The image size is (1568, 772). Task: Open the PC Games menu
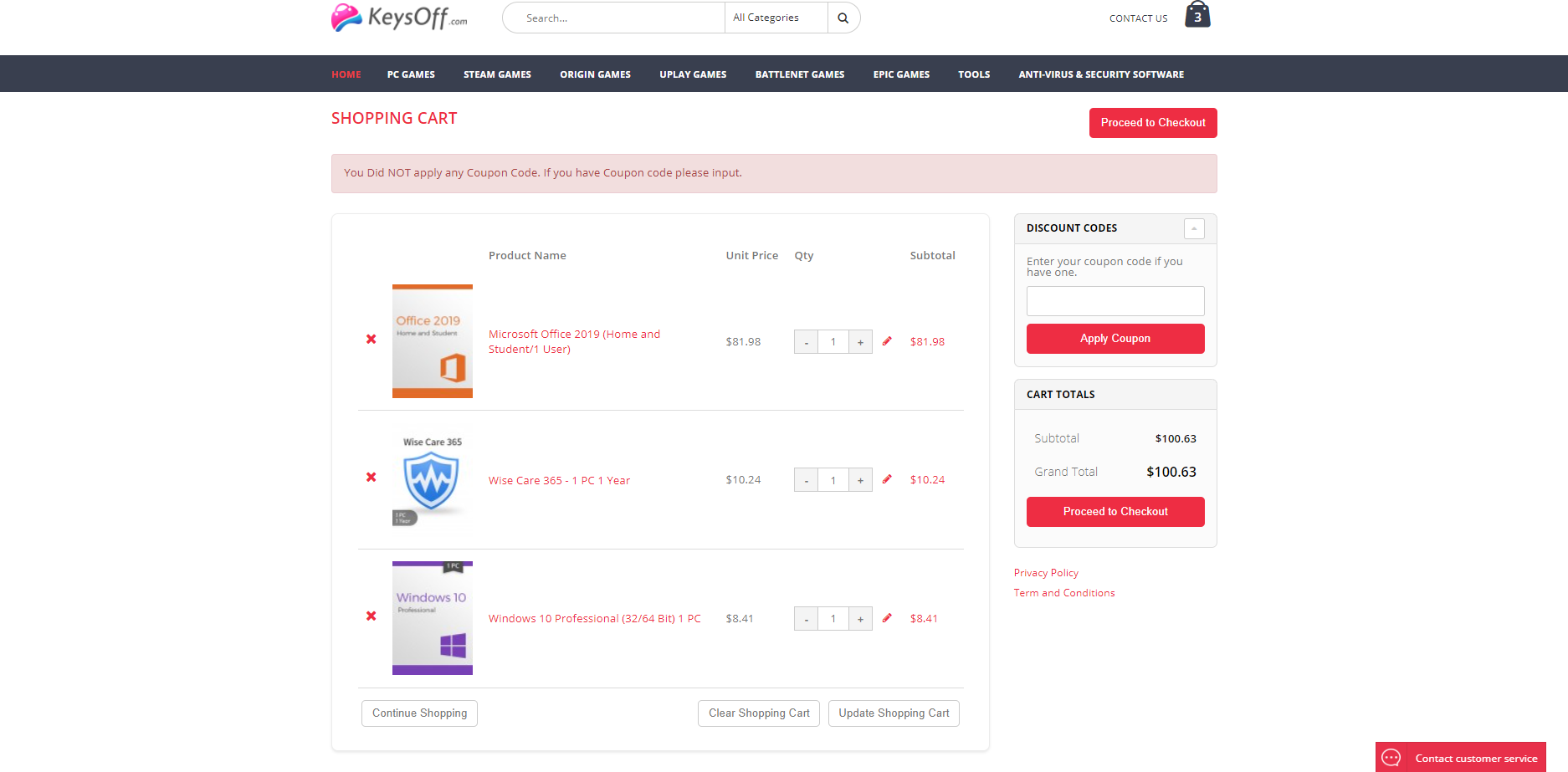click(x=411, y=74)
